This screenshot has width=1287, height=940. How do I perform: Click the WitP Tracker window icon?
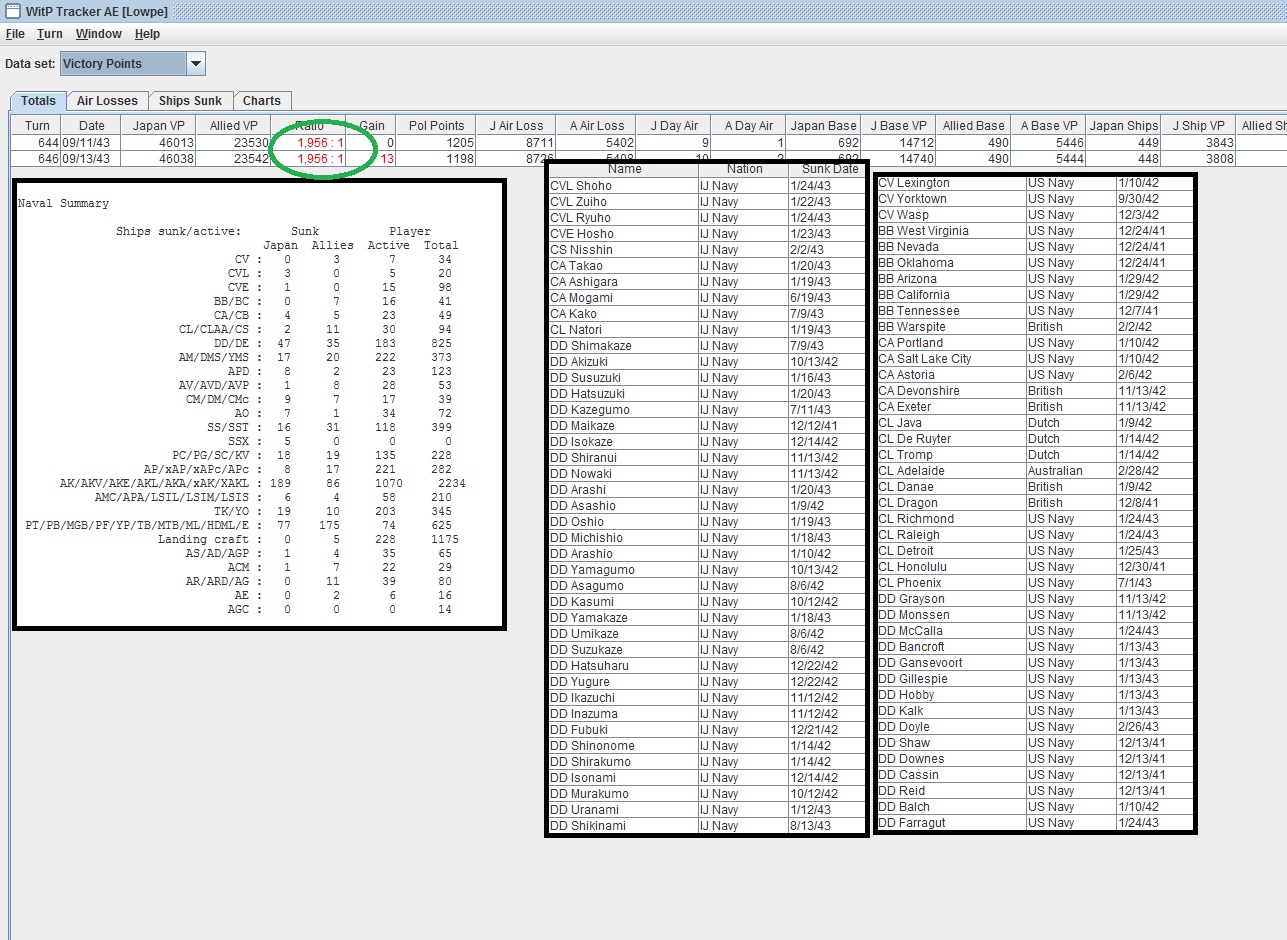12,11
